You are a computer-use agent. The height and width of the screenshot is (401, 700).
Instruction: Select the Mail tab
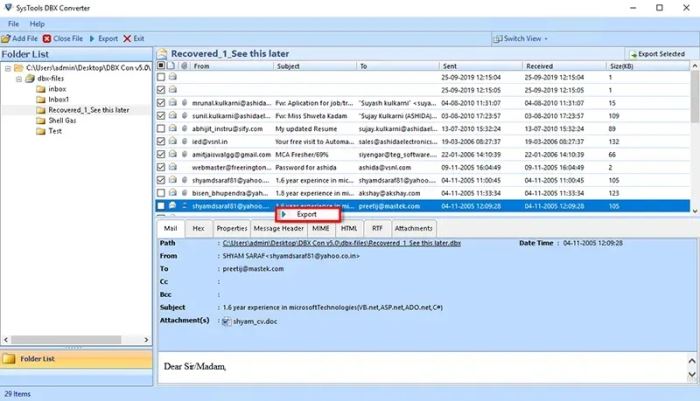tap(171, 228)
